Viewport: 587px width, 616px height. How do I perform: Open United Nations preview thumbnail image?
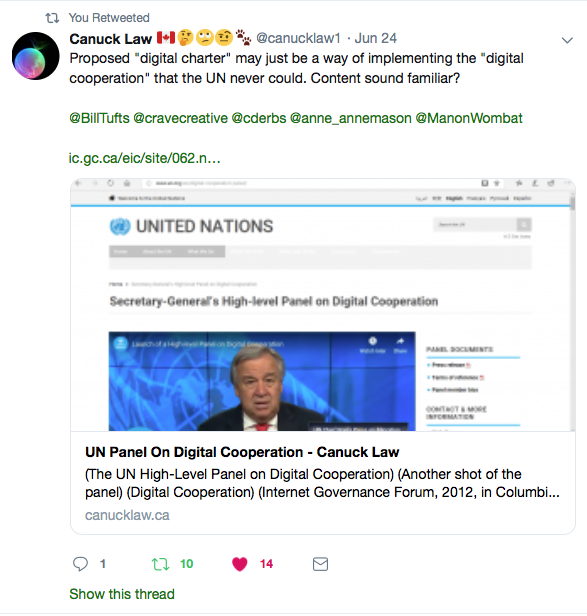[323, 305]
